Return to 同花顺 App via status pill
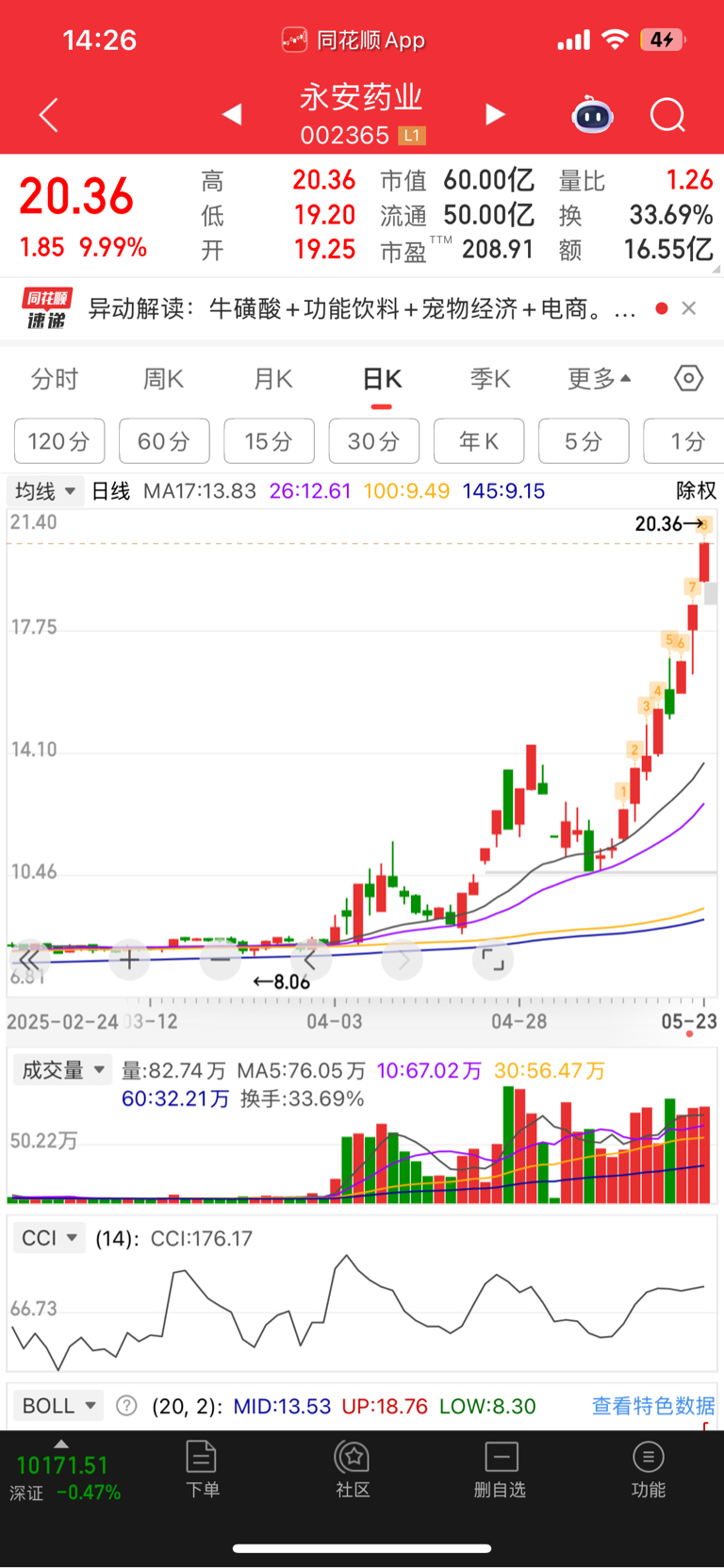The height and width of the screenshot is (1568, 724). [x=354, y=40]
